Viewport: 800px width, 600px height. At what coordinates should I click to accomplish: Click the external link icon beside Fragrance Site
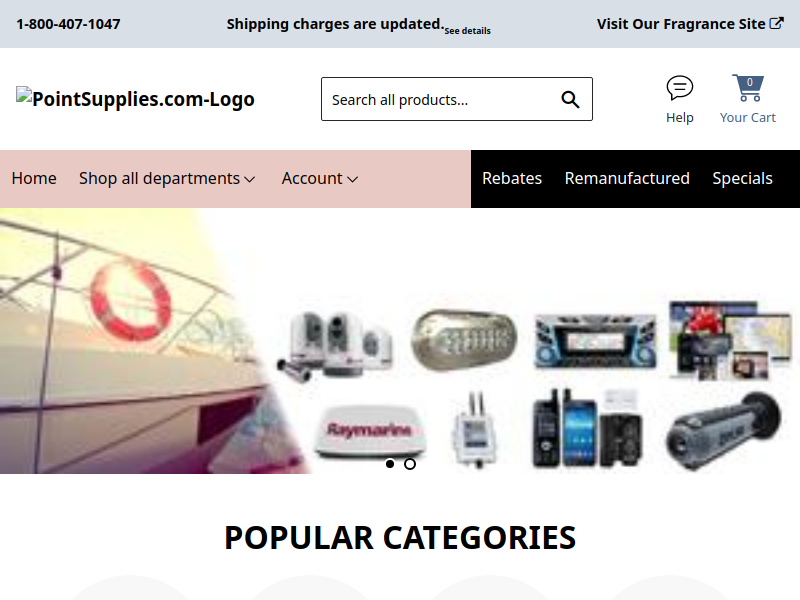coord(776,23)
